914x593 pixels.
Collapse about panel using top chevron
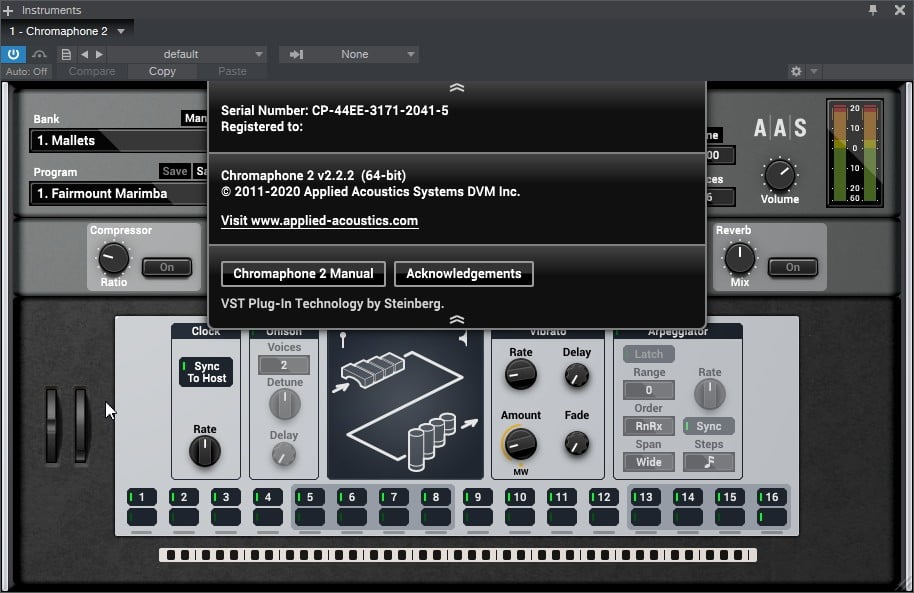(x=457, y=88)
